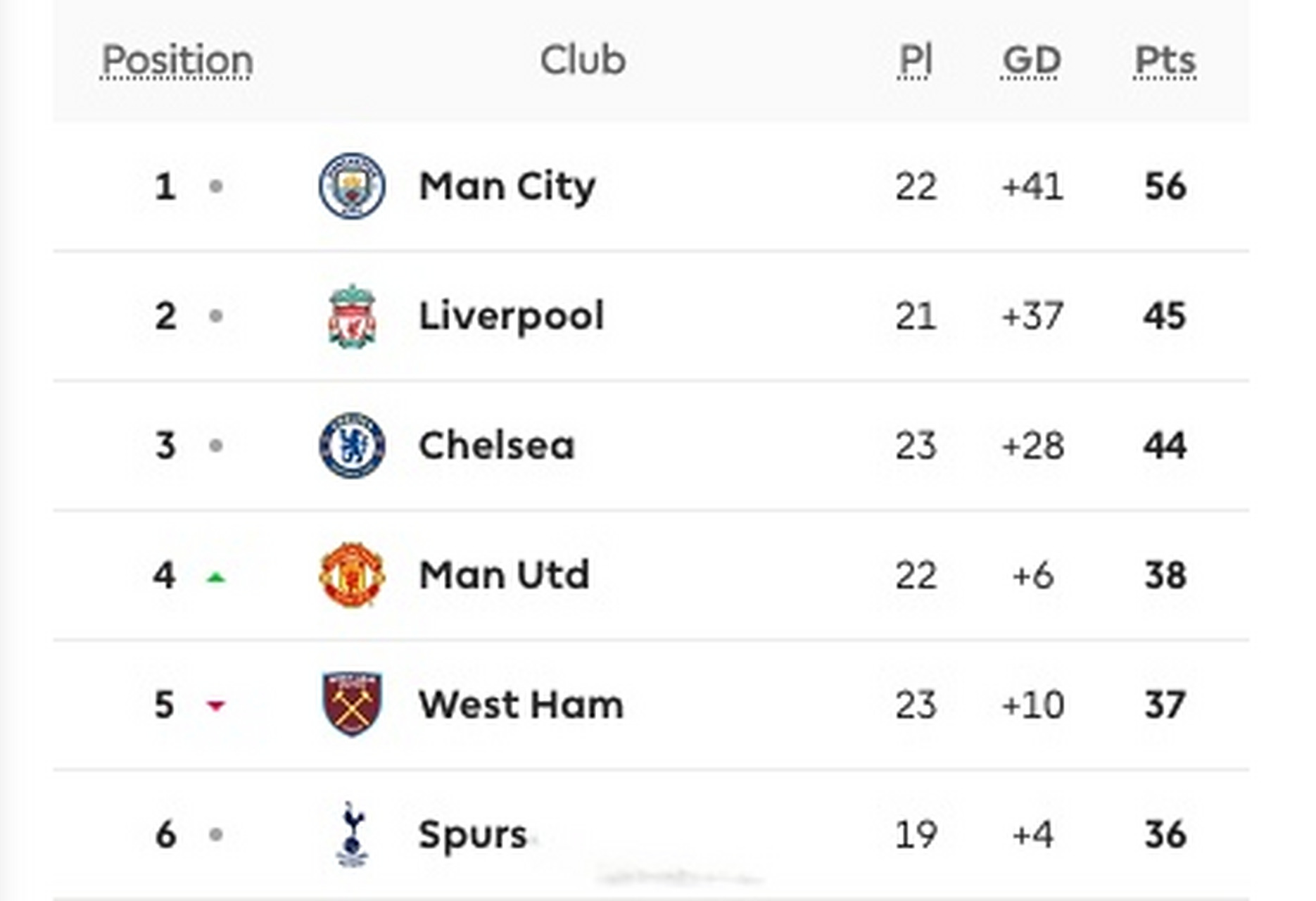Open the Chelsea club link
The height and width of the screenshot is (901, 1316).
point(497,446)
